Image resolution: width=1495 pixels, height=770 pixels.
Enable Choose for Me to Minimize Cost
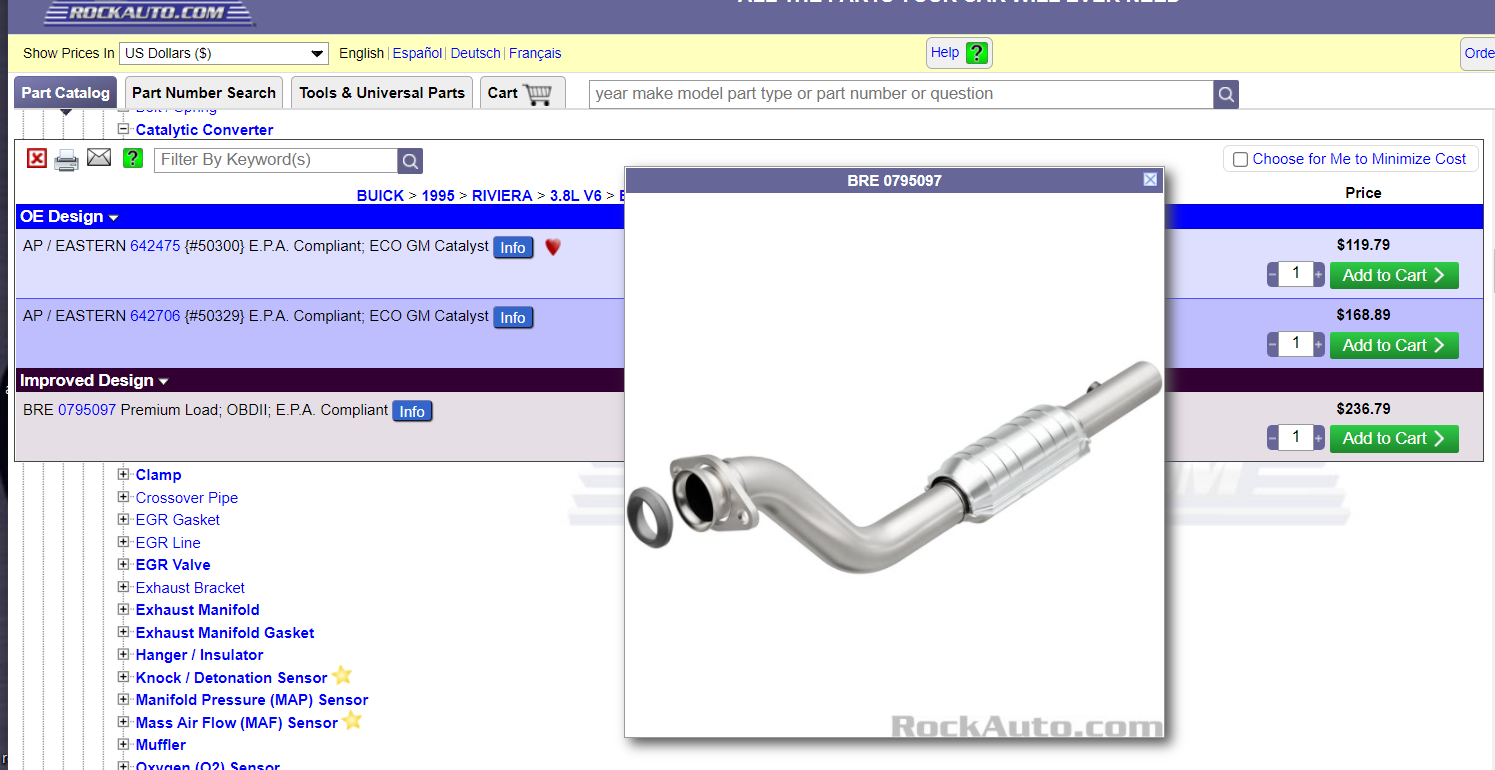pos(1240,159)
